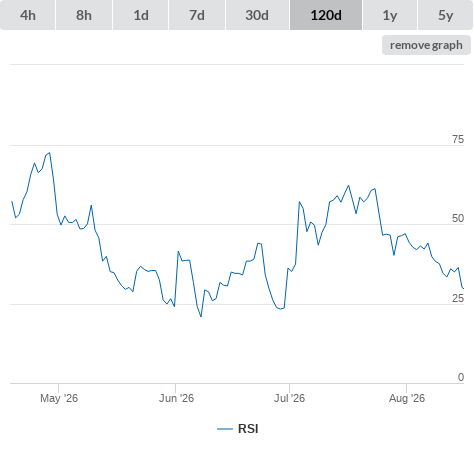This screenshot has width=474, height=455.
Task: Toggle the RSI legend entry
Action: click(238, 429)
